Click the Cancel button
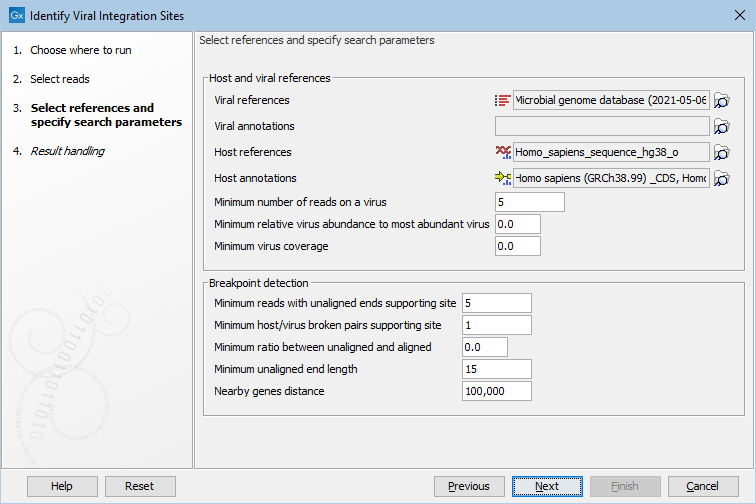The image size is (756, 504). pos(702,486)
